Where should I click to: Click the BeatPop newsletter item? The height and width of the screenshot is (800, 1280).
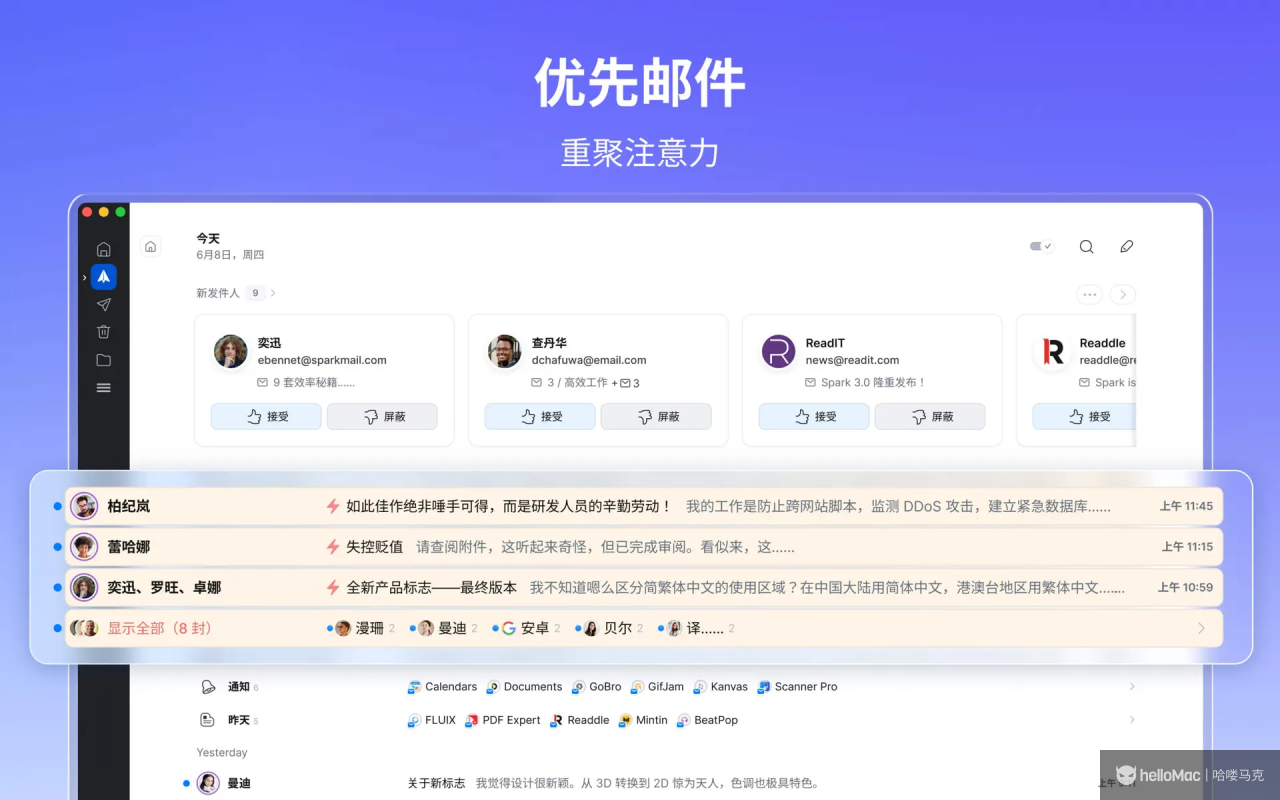(x=707, y=720)
